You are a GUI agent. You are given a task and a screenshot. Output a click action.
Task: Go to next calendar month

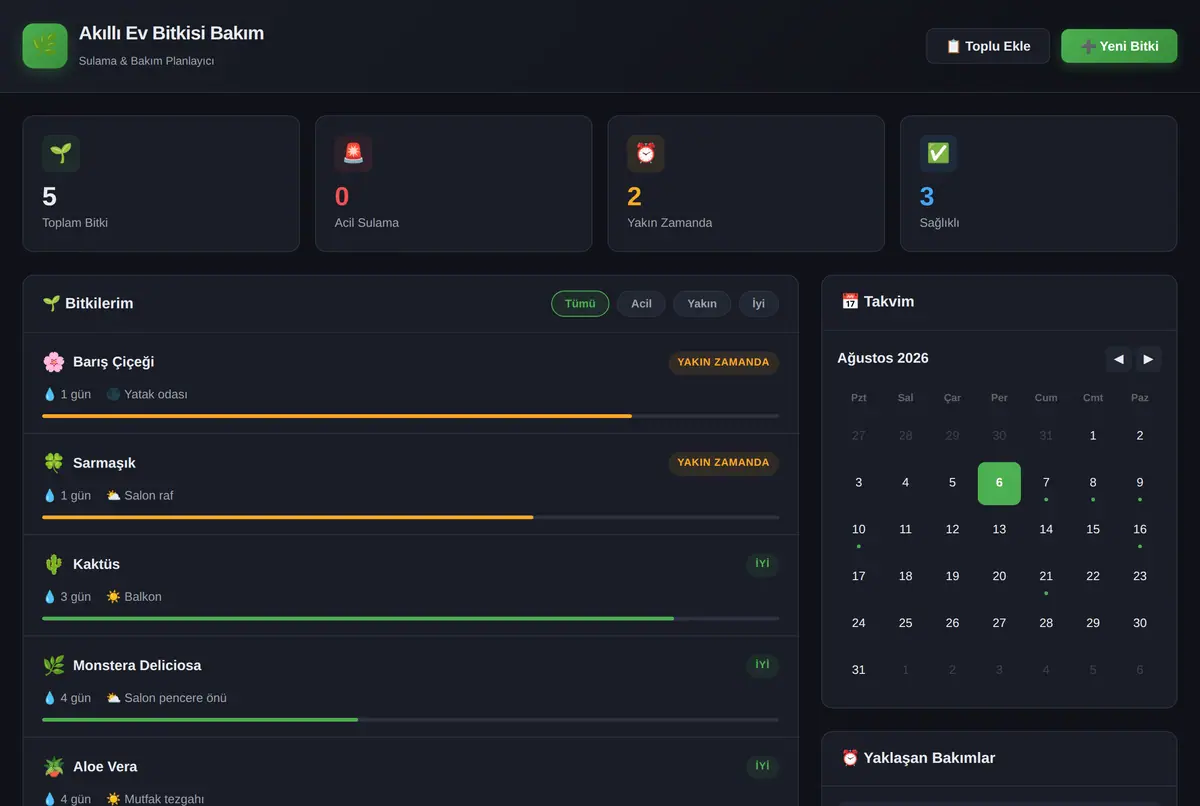pyautogui.click(x=1148, y=359)
